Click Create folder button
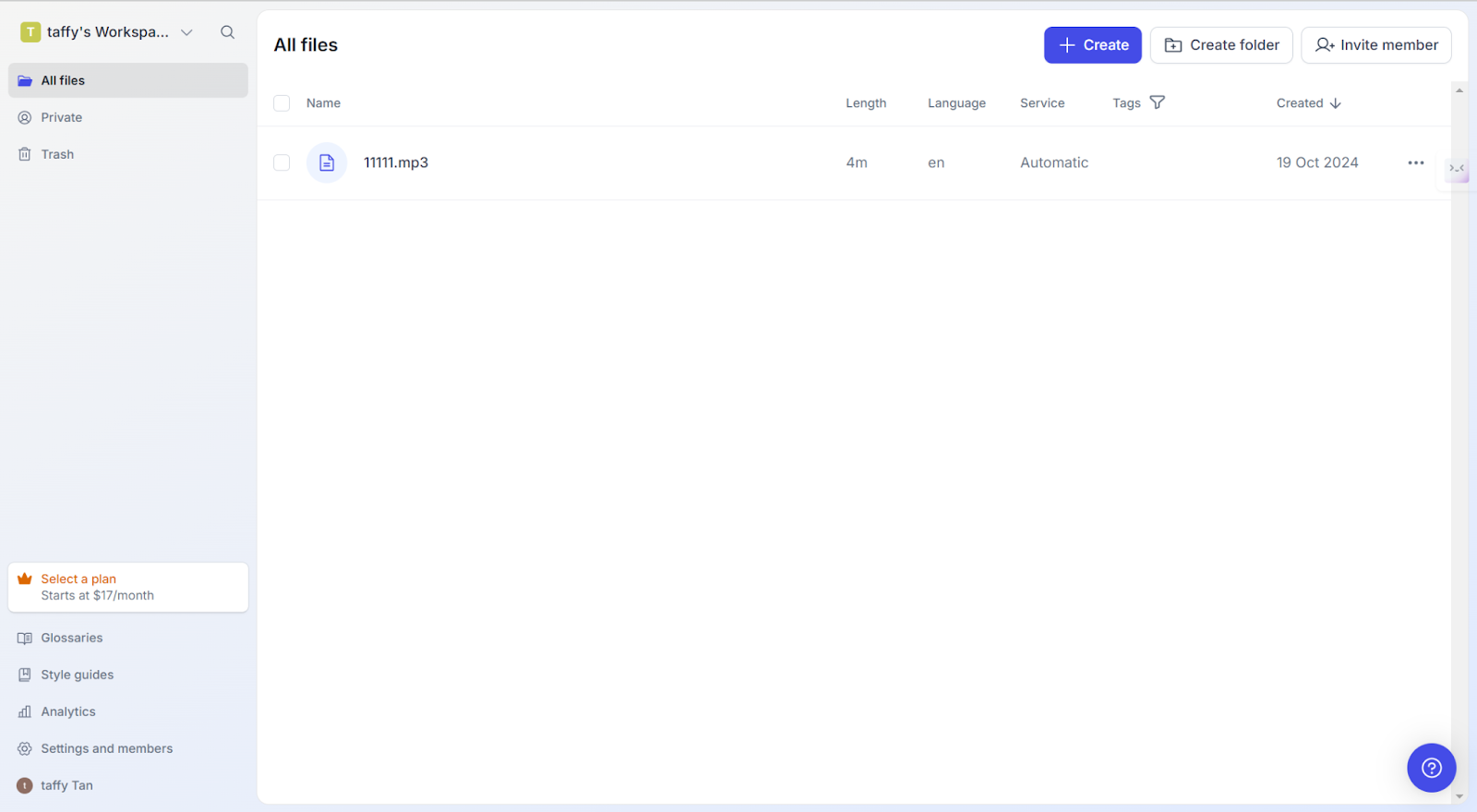The image size is (1477, 812). point(1221,45)
